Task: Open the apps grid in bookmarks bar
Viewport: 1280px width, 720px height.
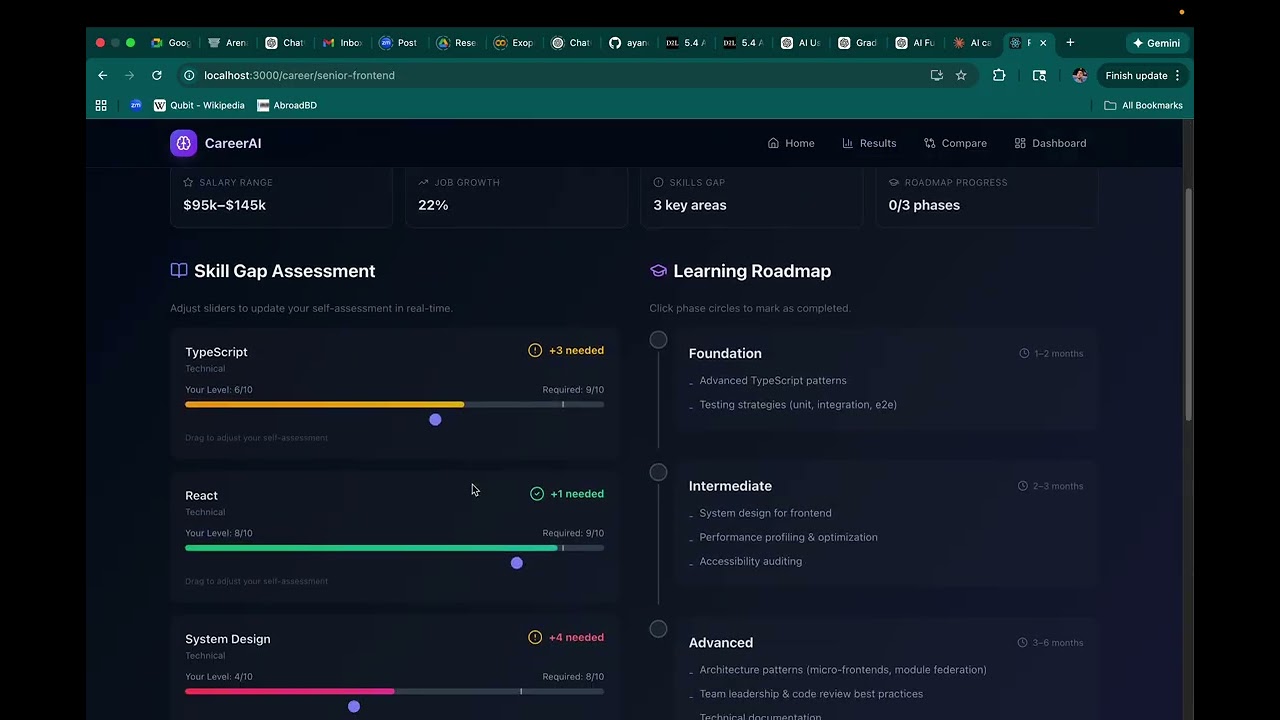Action: pyautogui.click(x=101, y=105)
